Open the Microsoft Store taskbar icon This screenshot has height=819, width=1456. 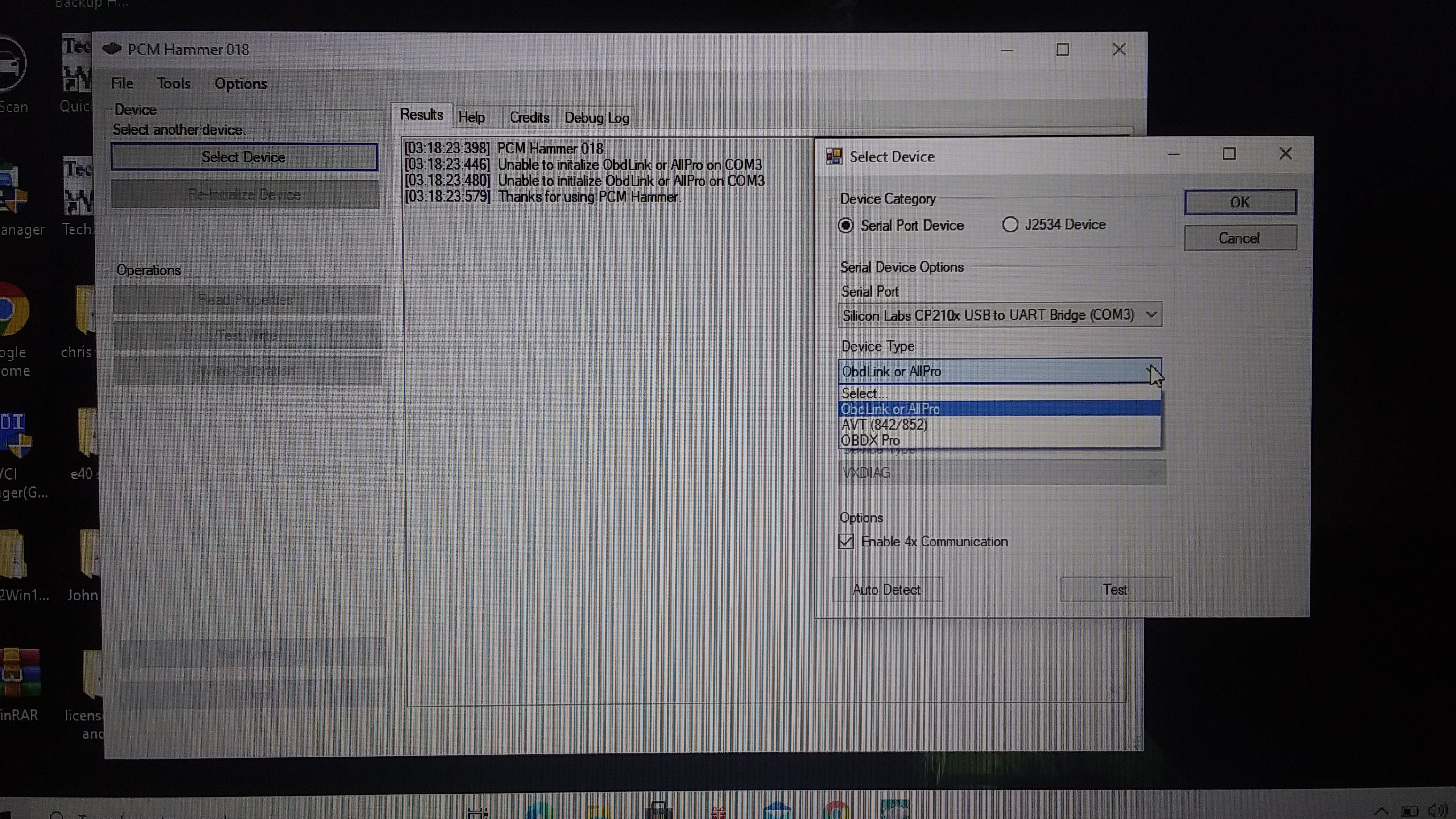point(658,811)
